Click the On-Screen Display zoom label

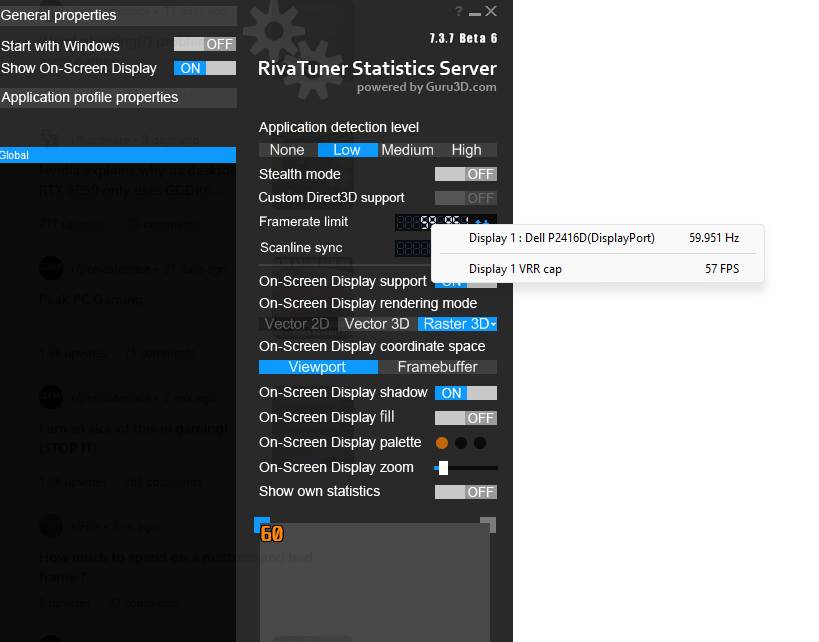tap(336, 468)
